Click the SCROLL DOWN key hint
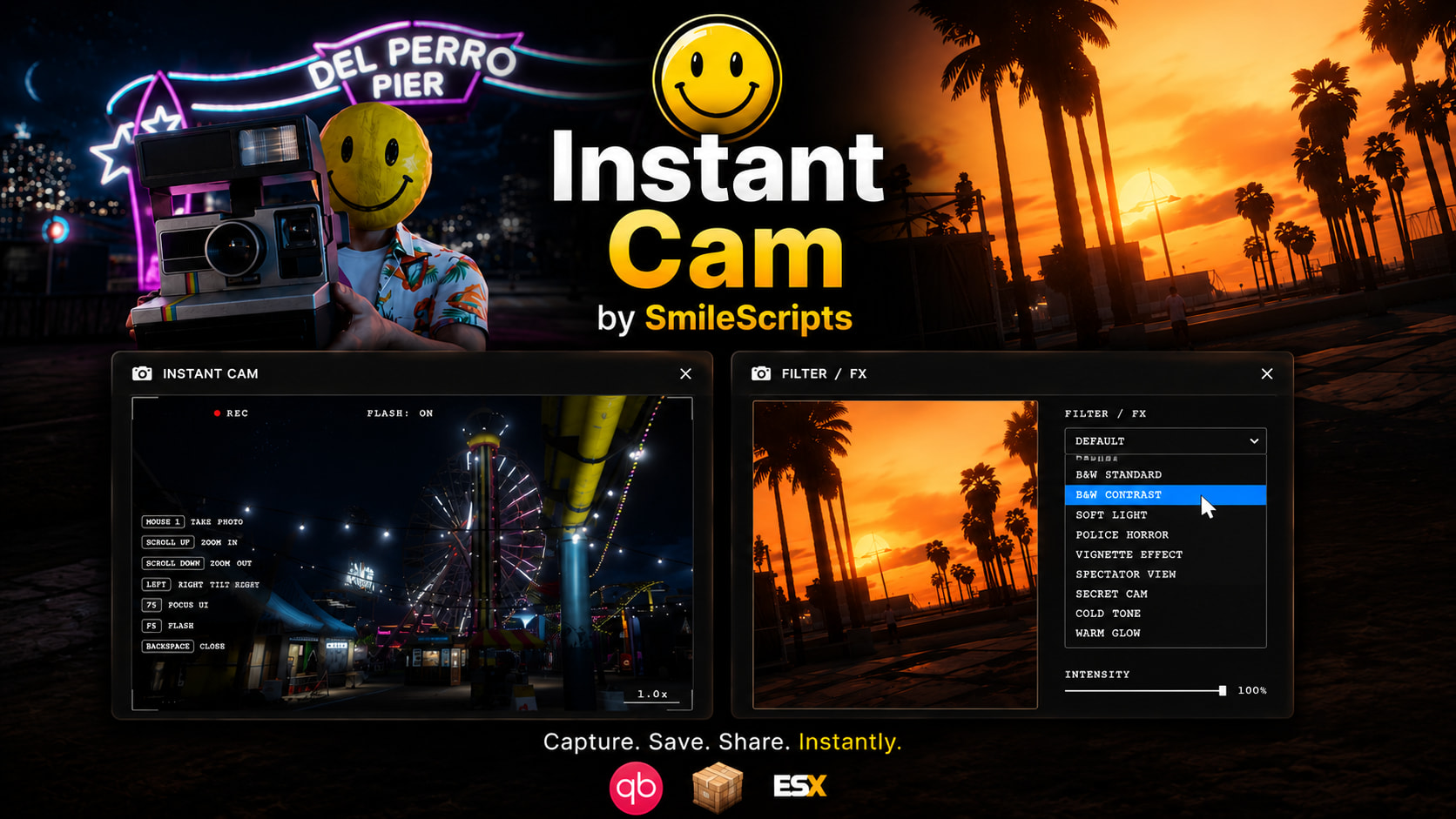Screen dimensions: 1456x819 [172, 563]
